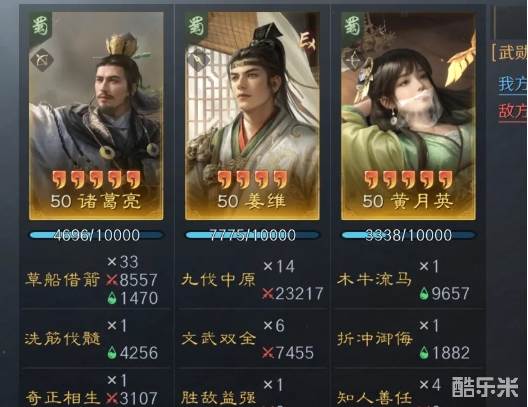Select the 九伐中原 skill entry
This screenshot has height=407, width=528.
pyautogui.click(x=218, y=279)
